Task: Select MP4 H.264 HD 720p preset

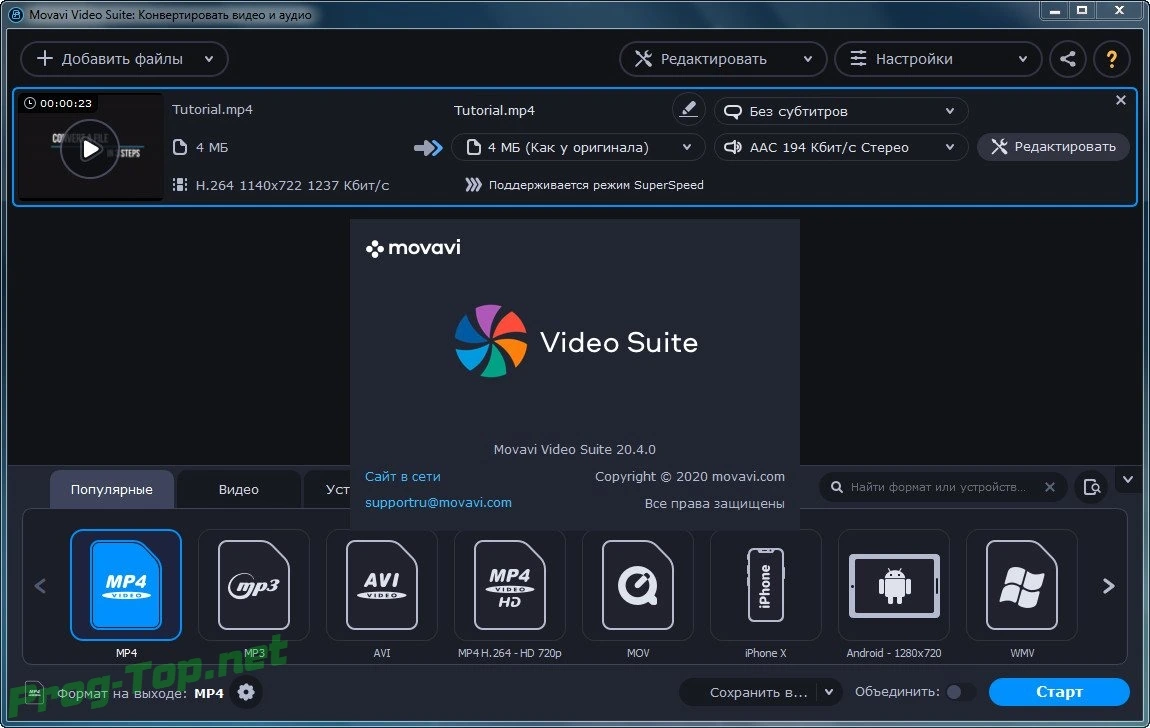Action: [x=510, y=584]
